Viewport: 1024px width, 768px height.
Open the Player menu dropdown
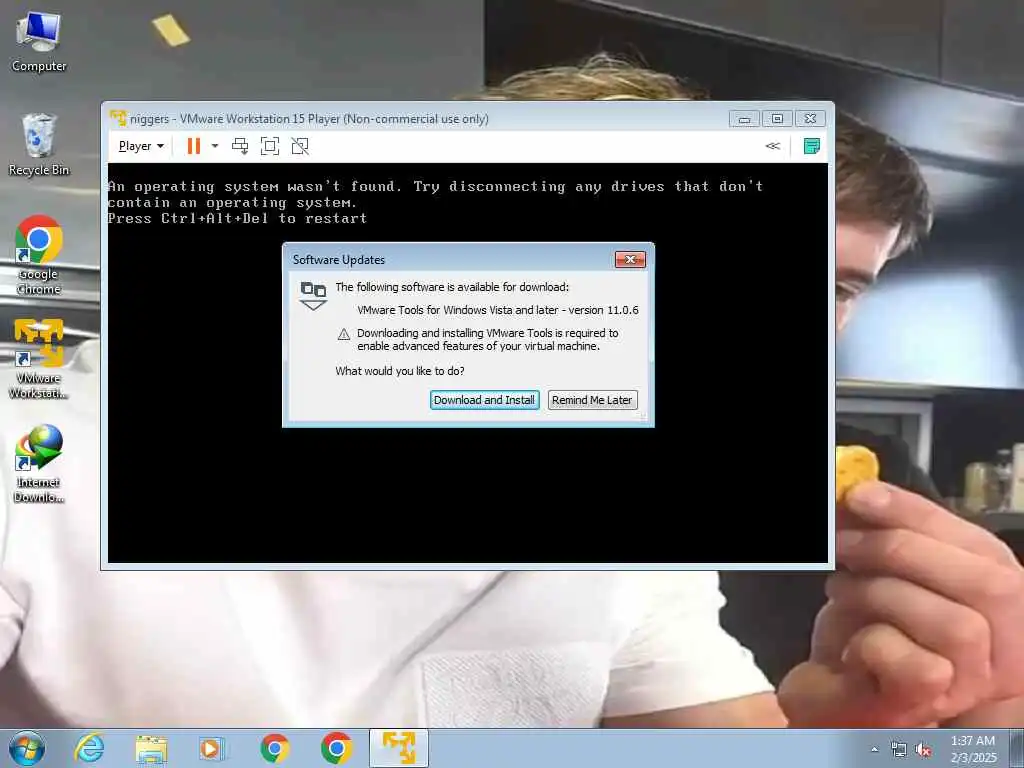(x=140, y=146)
